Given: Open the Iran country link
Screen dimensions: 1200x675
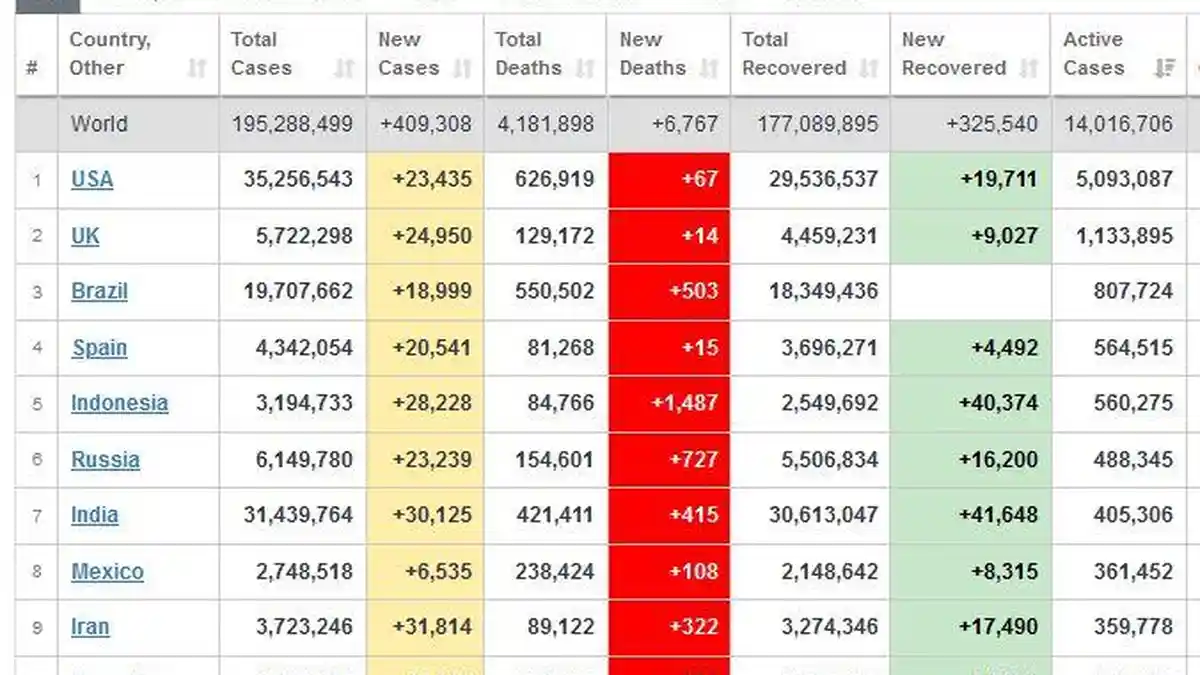Looking at the screenshot, I should point(90,627).
